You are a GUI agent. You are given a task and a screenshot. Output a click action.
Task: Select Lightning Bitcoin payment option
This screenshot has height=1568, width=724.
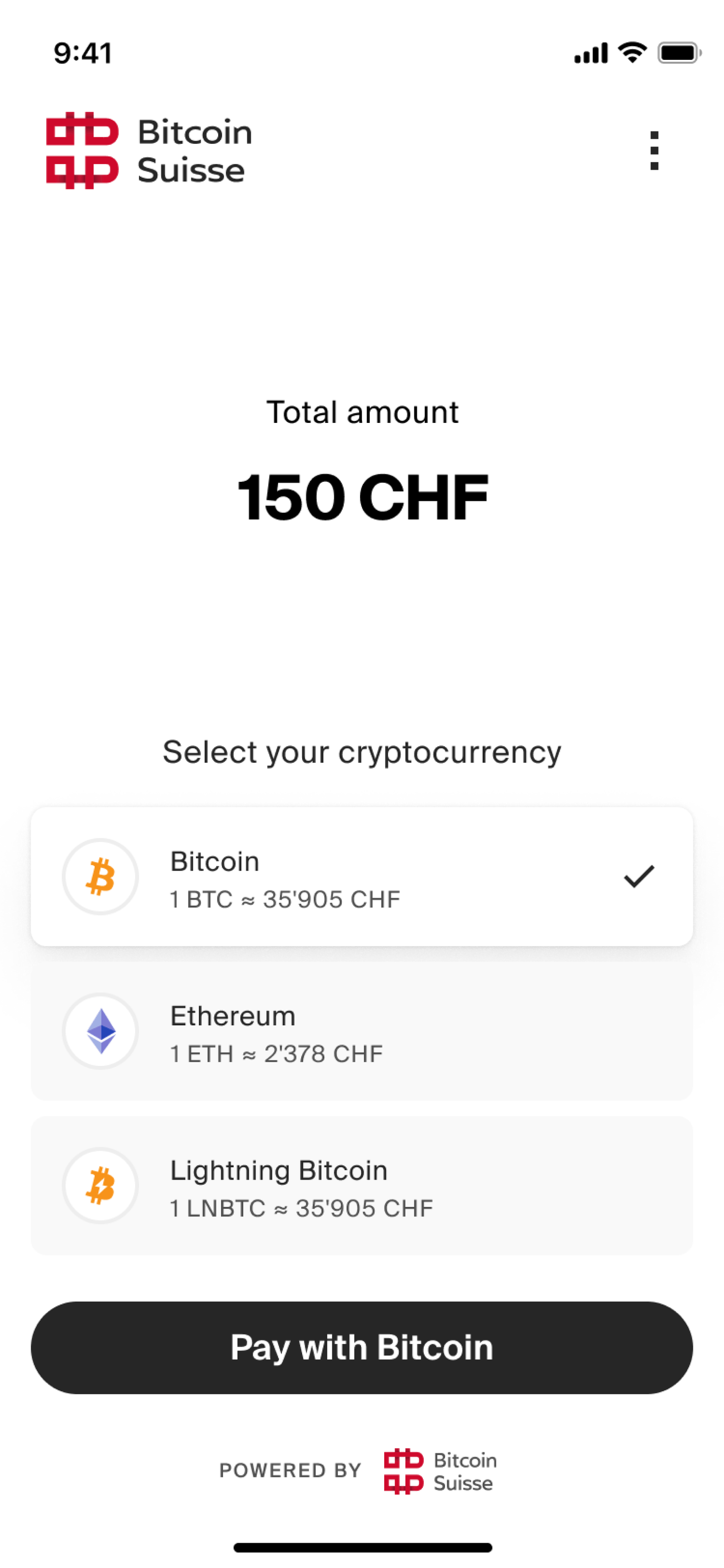click(361, 1185)
